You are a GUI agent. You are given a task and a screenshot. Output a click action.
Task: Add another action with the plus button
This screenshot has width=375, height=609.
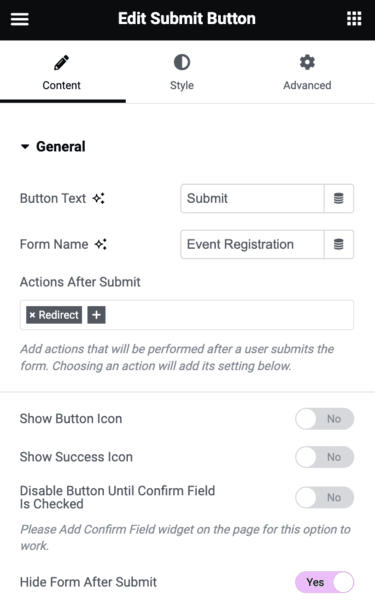point(96,315)
